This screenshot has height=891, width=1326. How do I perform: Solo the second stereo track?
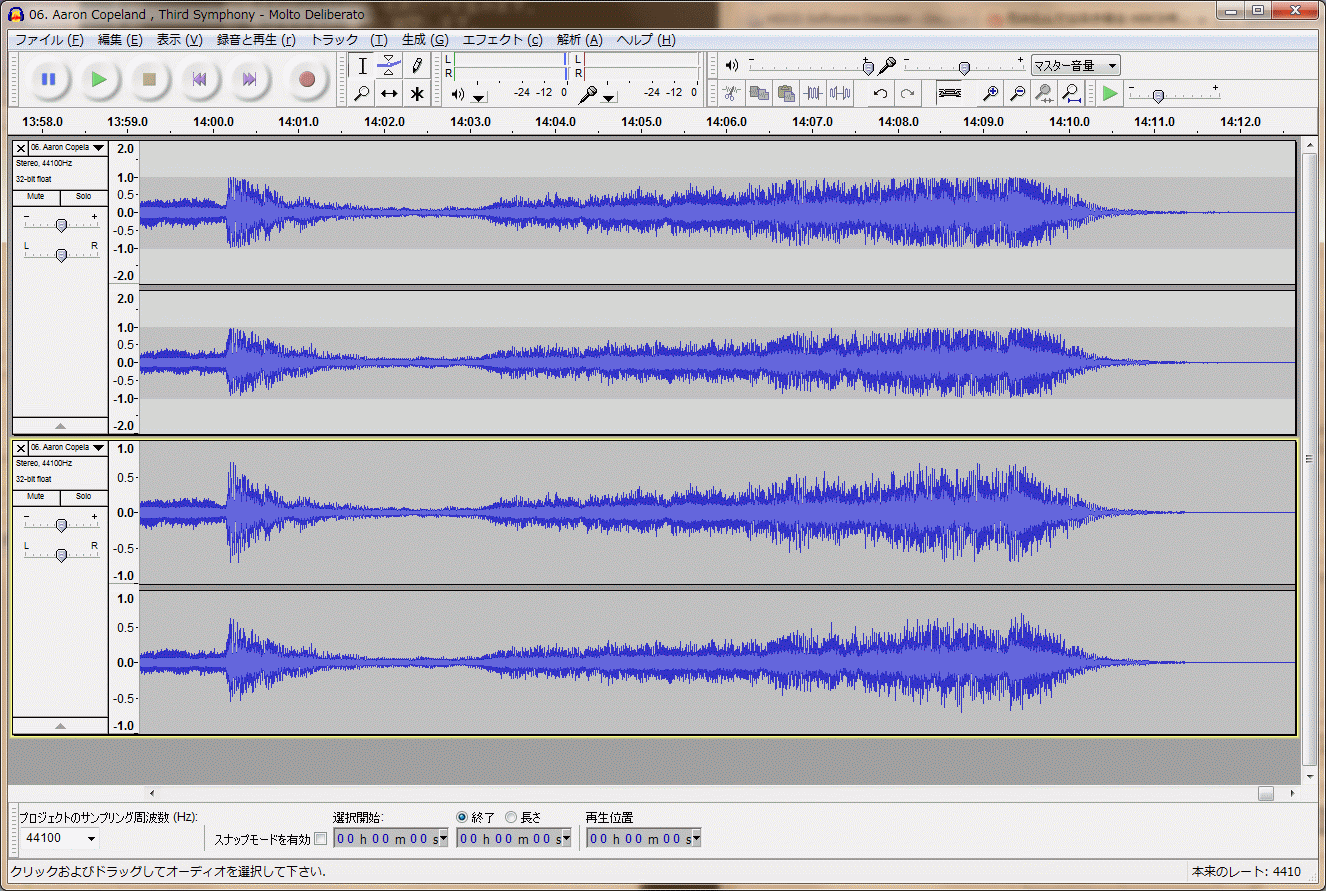pyautogui.click(x=84, y=497)
